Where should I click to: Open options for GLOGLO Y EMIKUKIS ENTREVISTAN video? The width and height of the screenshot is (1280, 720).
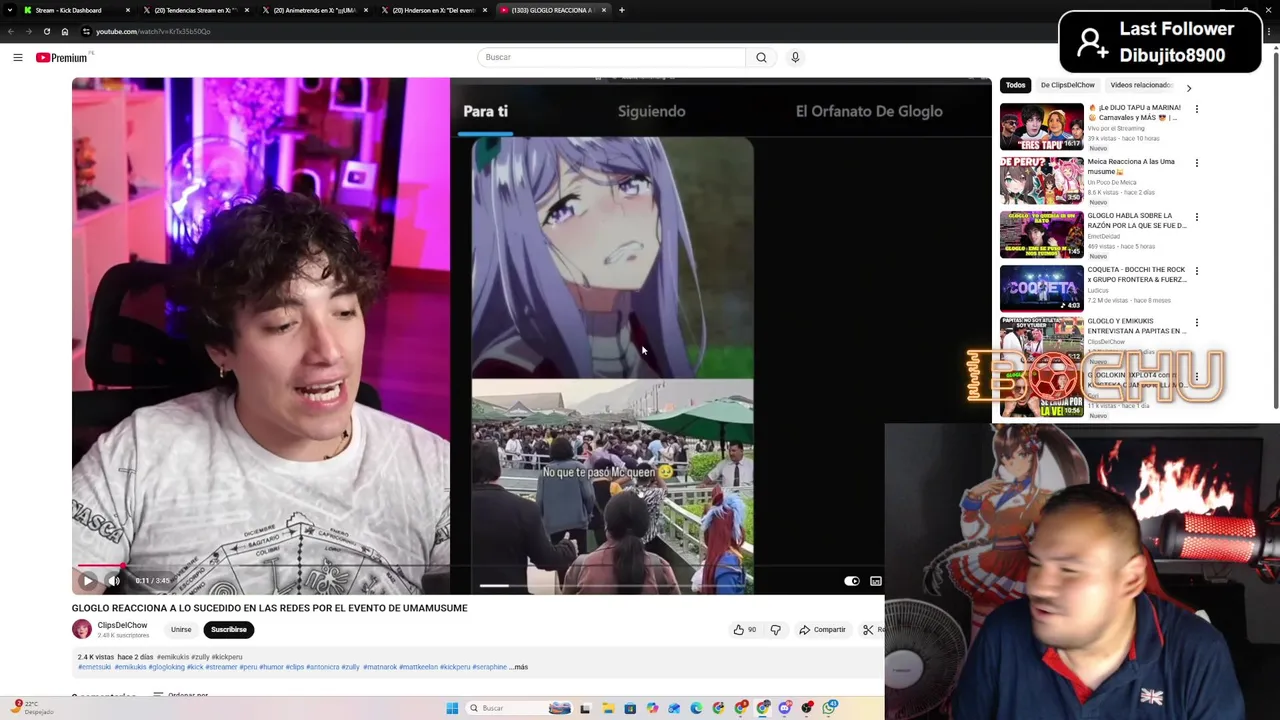click(1197, 323)
